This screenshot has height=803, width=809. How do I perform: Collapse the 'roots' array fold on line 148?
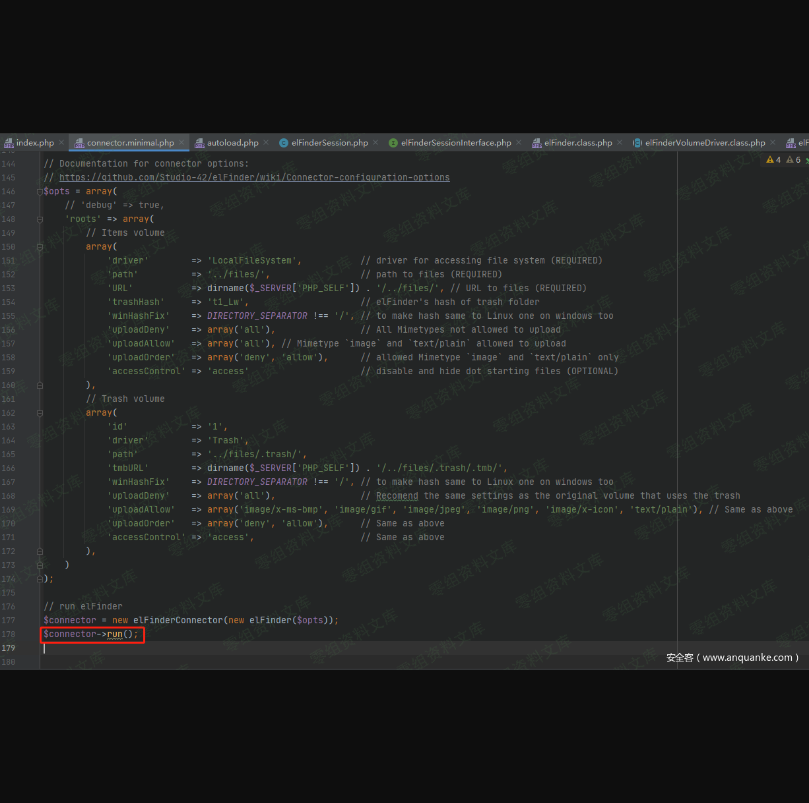tap(40, 219)
